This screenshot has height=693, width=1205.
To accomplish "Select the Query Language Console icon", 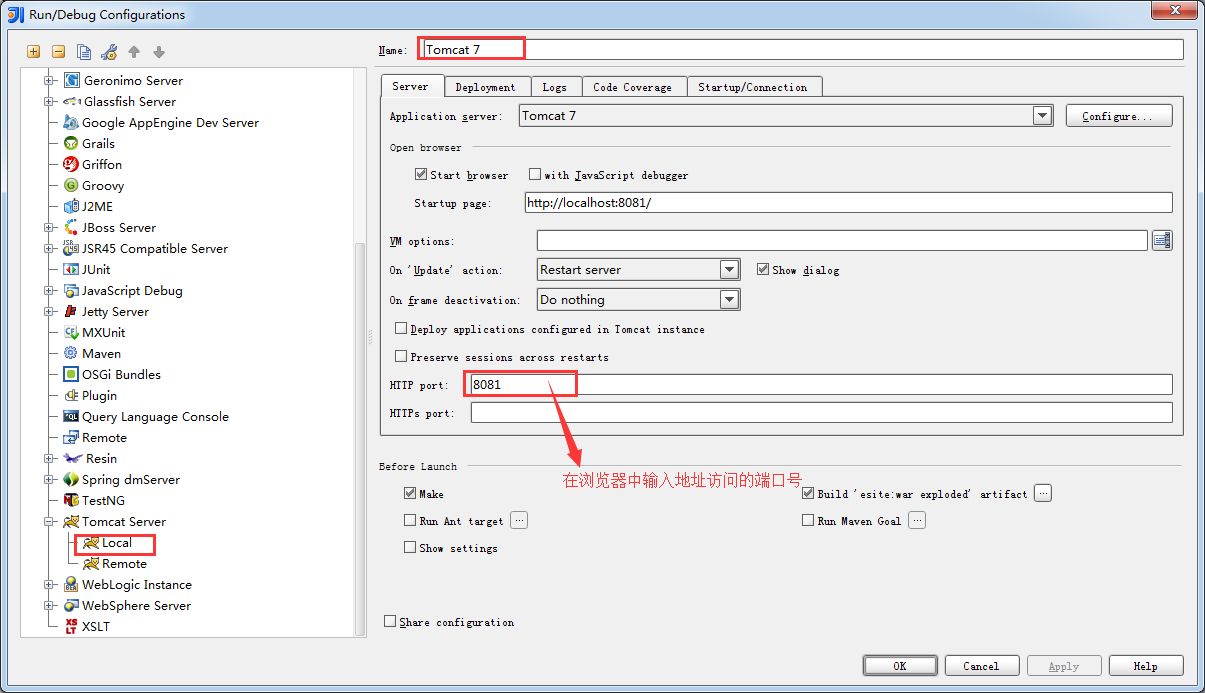I will coord(71,416).
